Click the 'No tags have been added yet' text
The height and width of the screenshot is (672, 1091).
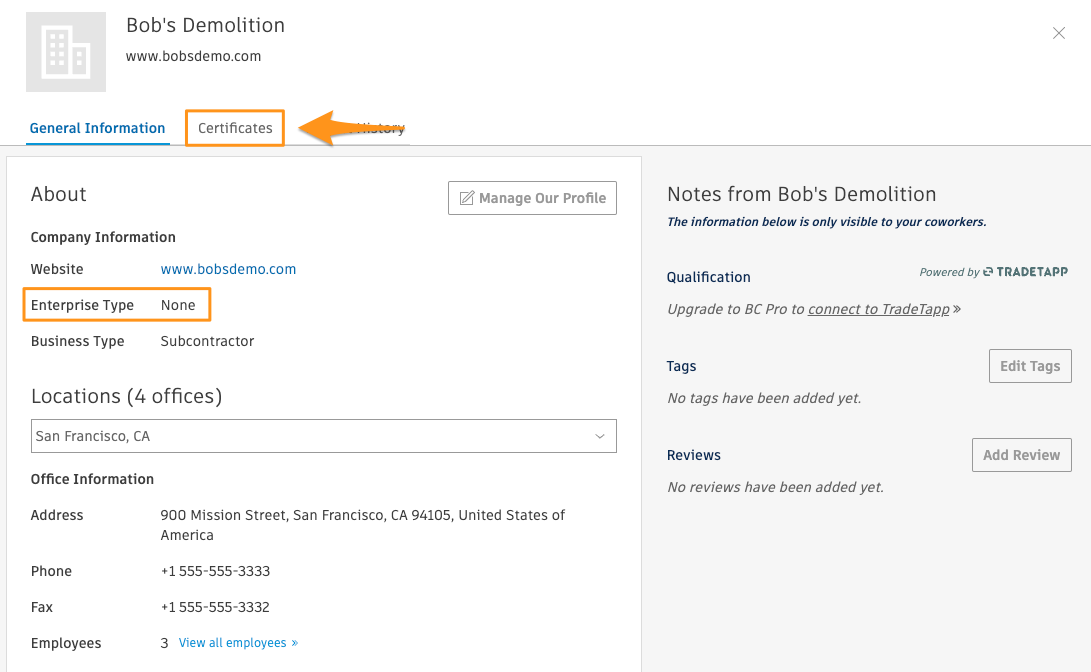(x=764, y=399)
